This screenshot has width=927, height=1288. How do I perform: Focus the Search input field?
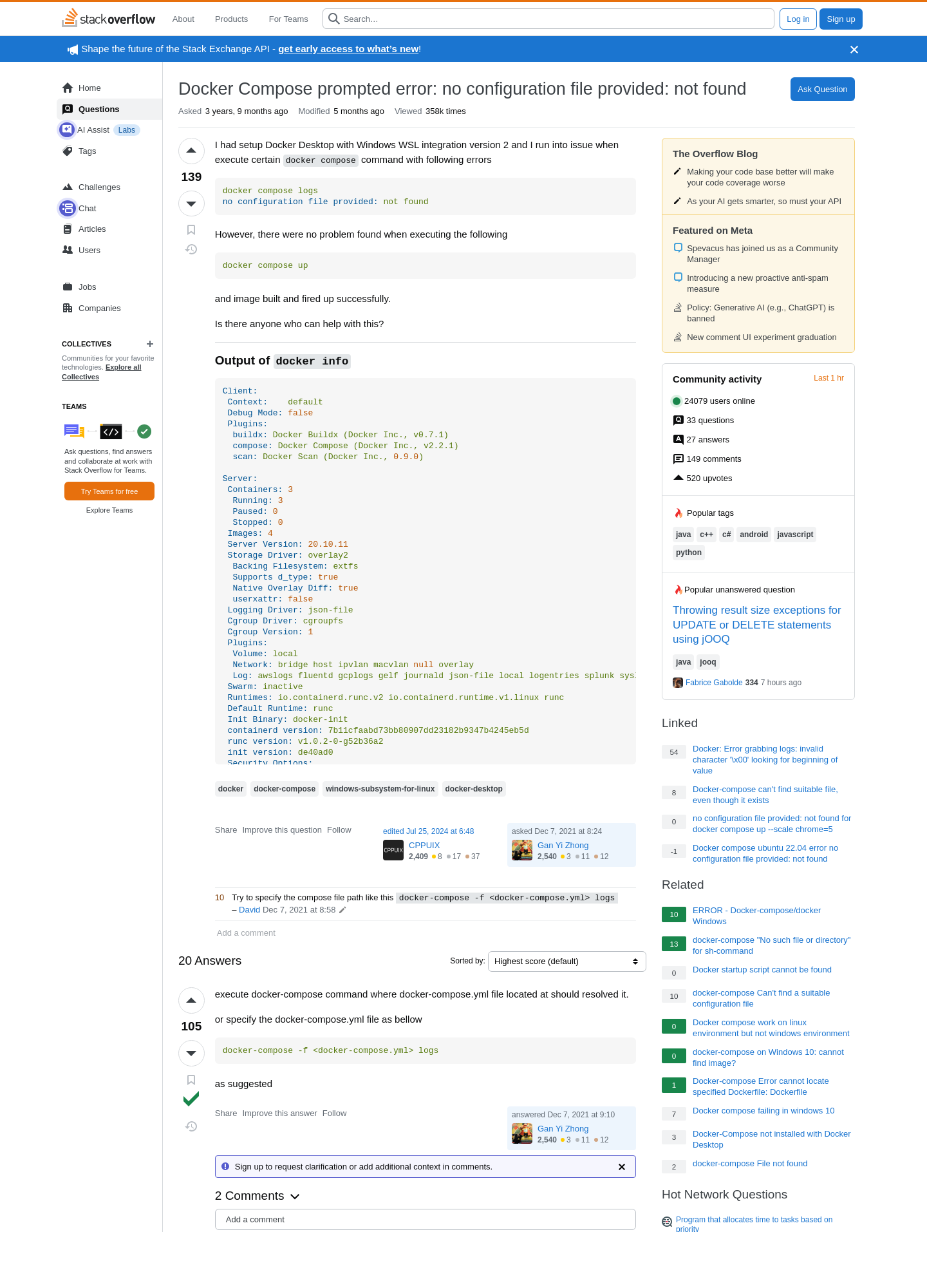tap(554, 19)
